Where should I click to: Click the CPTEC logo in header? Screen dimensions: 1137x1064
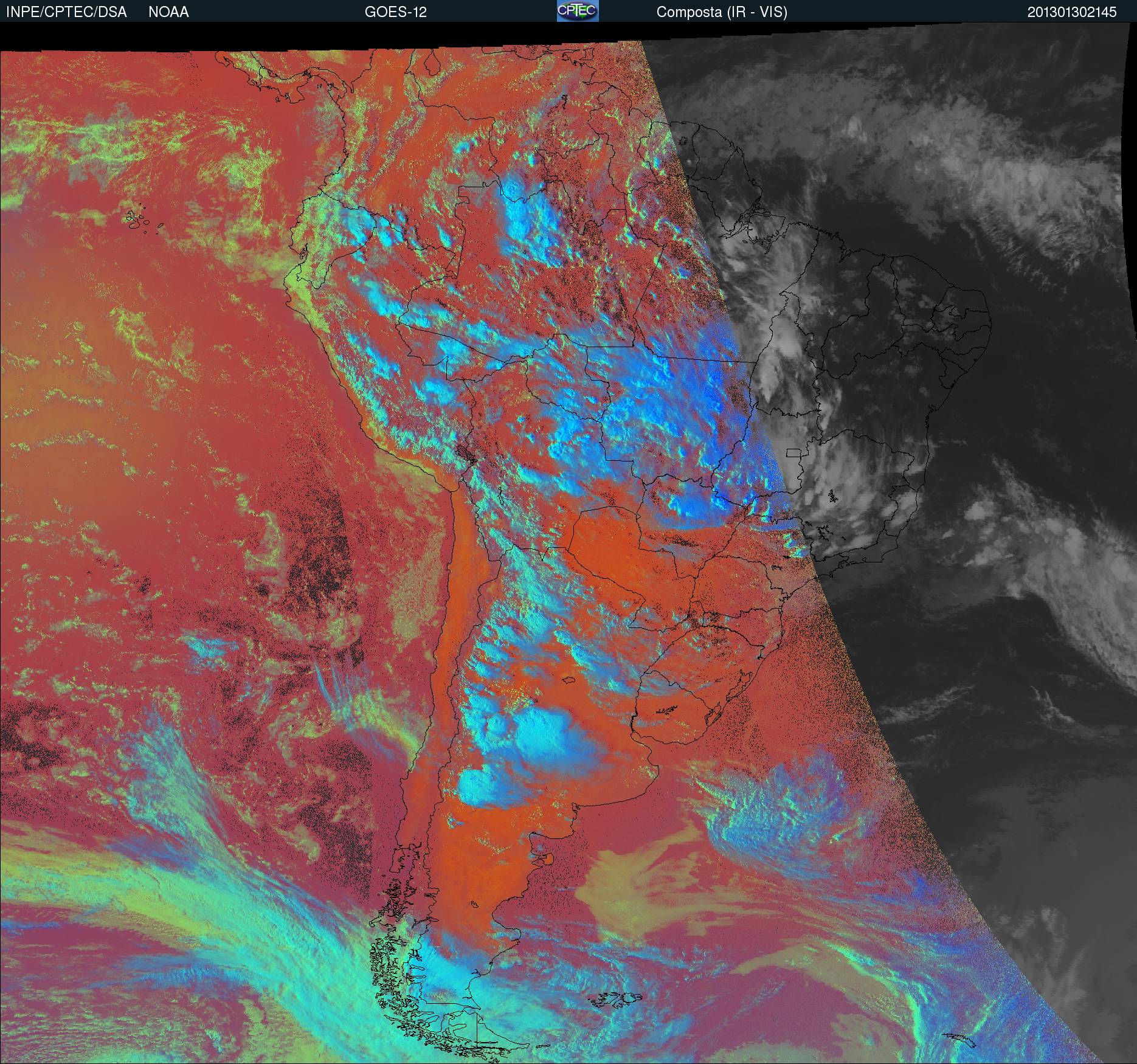click(x=578, y=11)
